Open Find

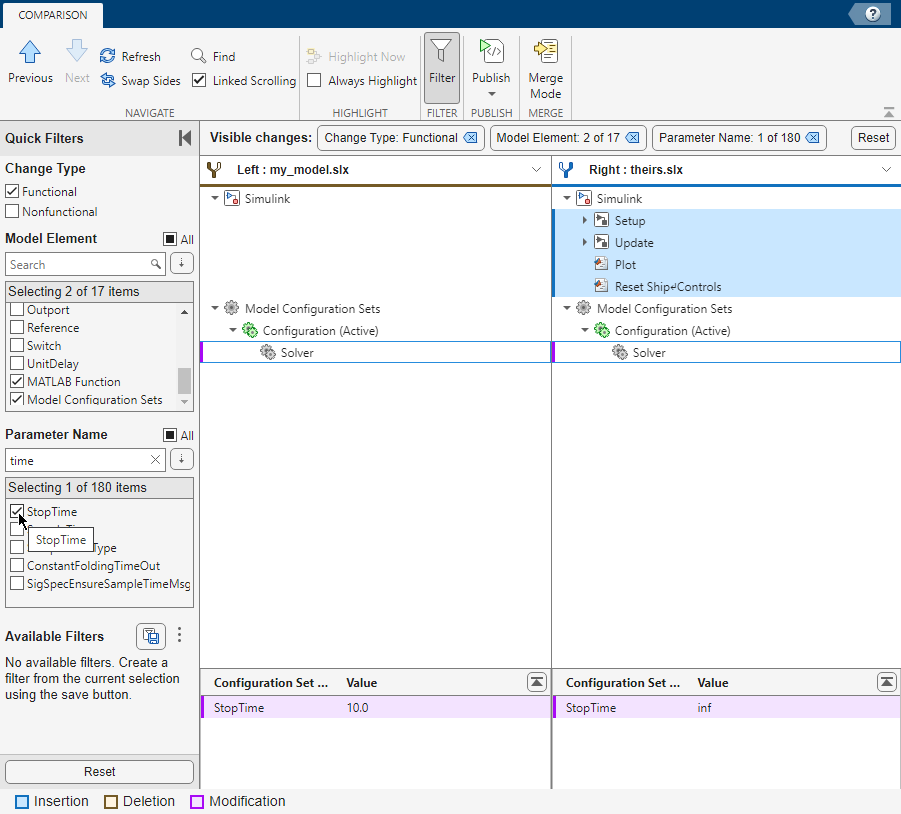[197, 56]
